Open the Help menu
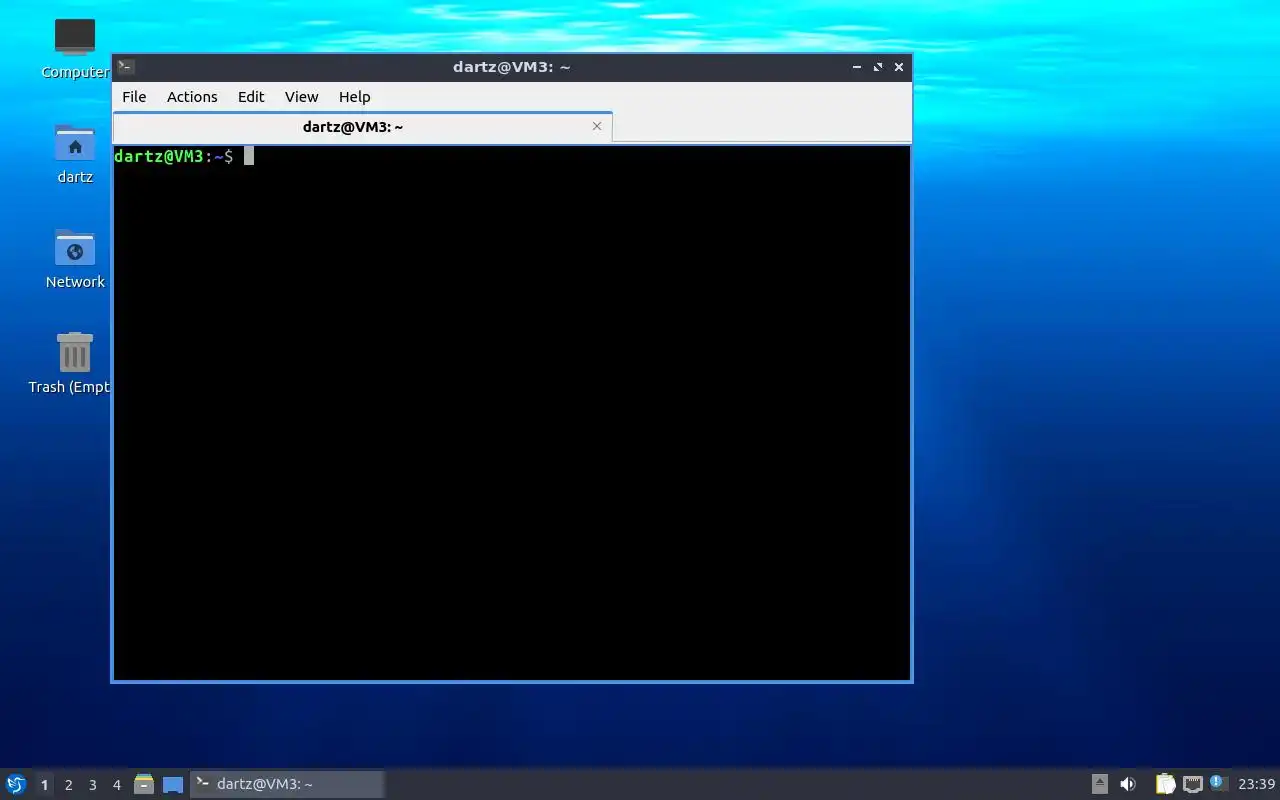This screenshot has height=800, width=1280. tap(354, 97)
